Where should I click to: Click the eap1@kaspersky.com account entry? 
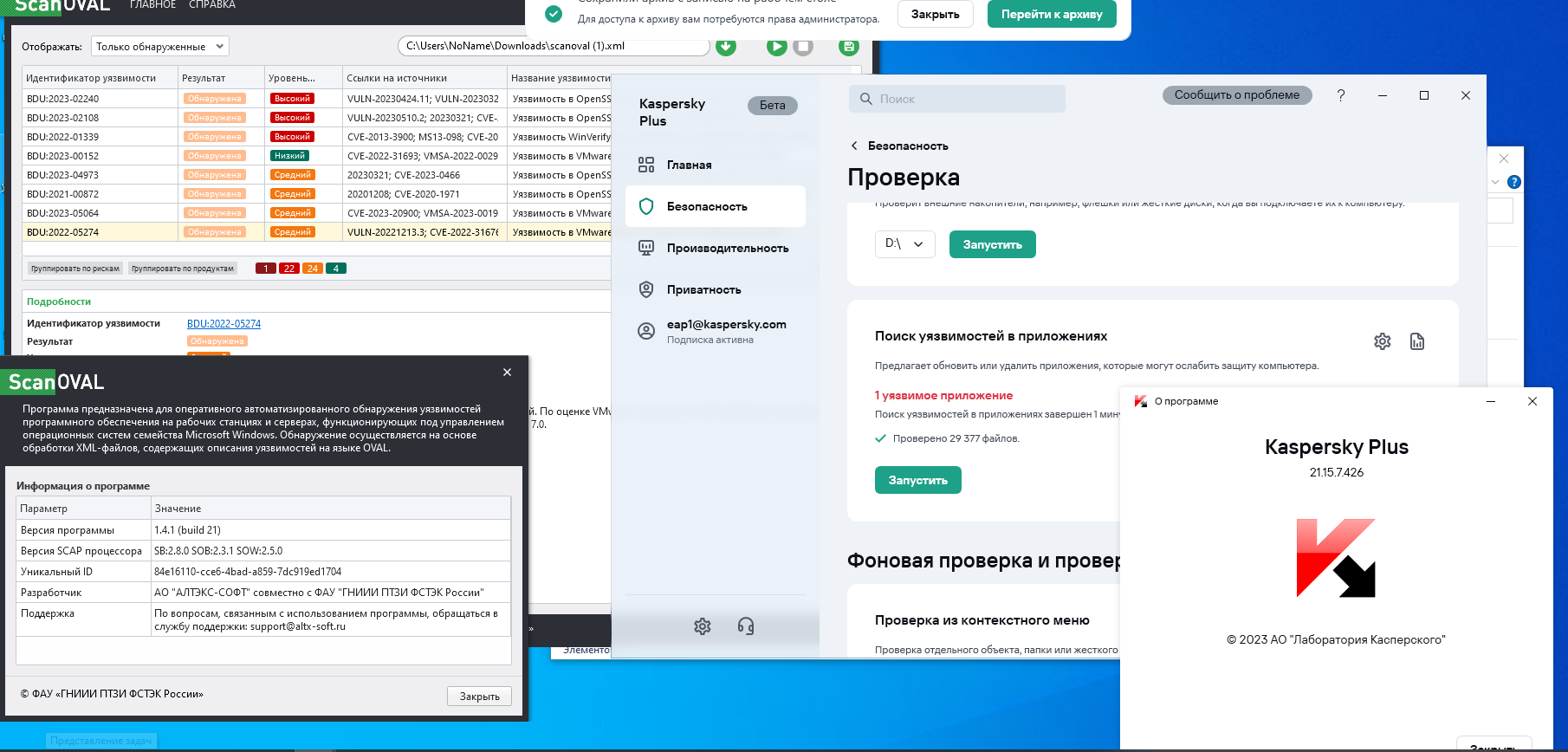pyautogui.click(x=716, y=331)
